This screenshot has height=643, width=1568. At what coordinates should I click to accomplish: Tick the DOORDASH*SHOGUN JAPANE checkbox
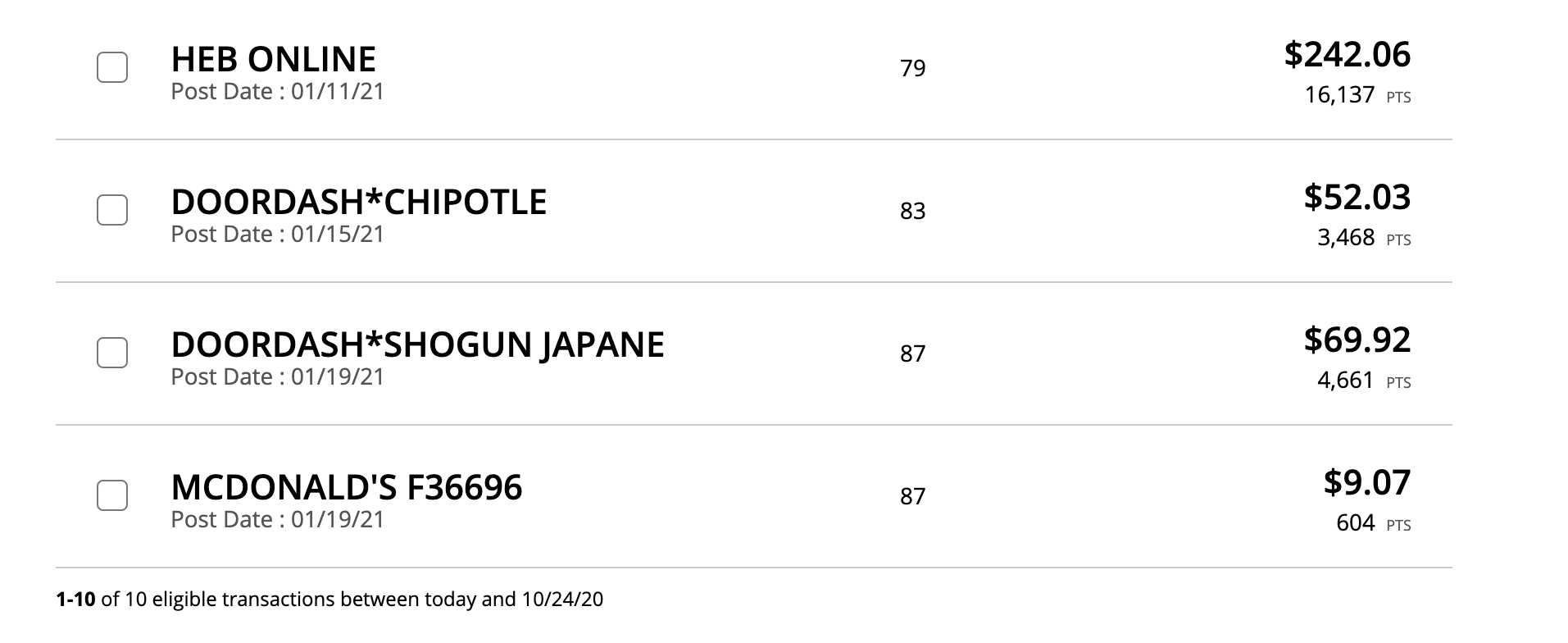pyautogui.click(x=112, y=353)
